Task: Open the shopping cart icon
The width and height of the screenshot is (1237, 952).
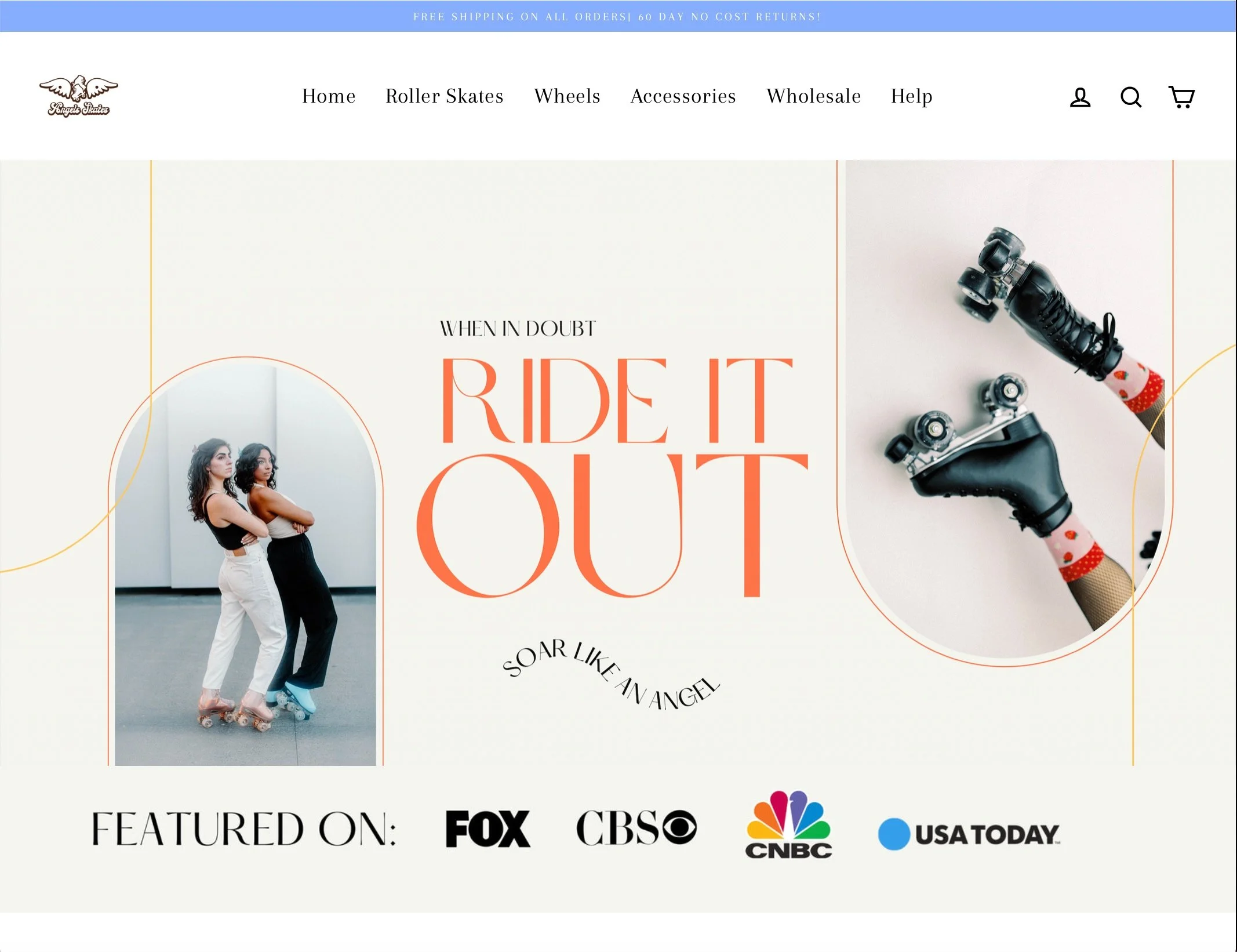Action: click(1181, 97)
